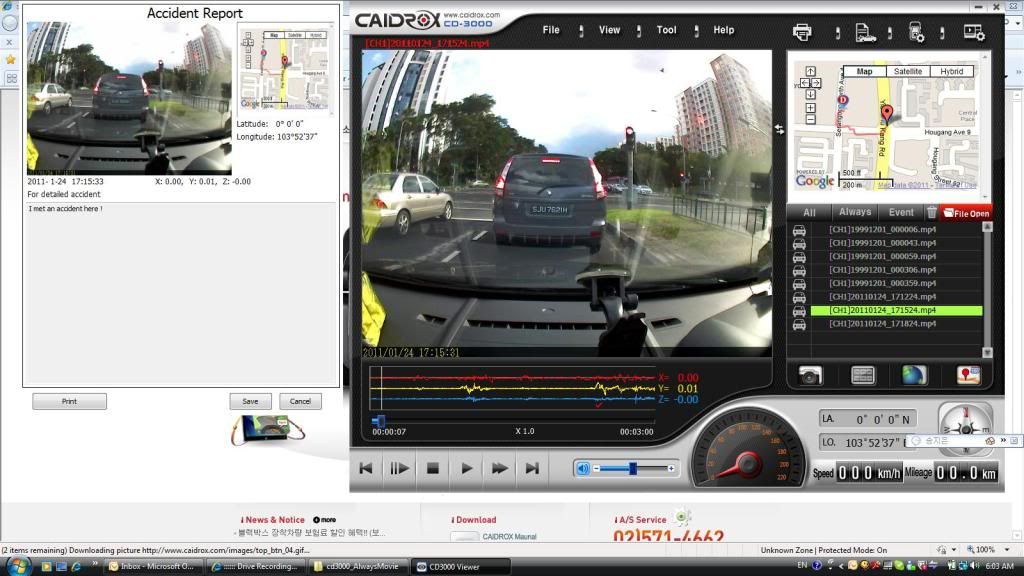
Task: Click the video timeline position handle
Action: (x=379, y=421)
